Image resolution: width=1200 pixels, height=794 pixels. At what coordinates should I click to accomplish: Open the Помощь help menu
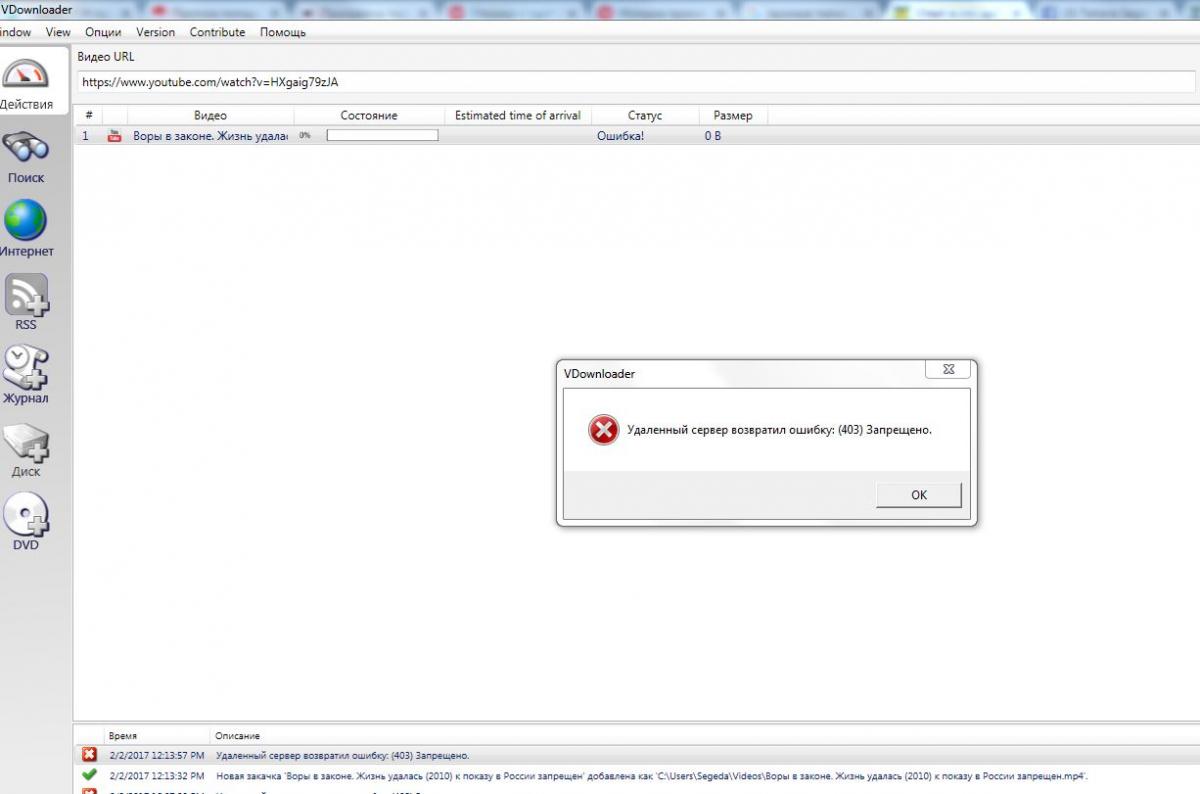[283, 32]
